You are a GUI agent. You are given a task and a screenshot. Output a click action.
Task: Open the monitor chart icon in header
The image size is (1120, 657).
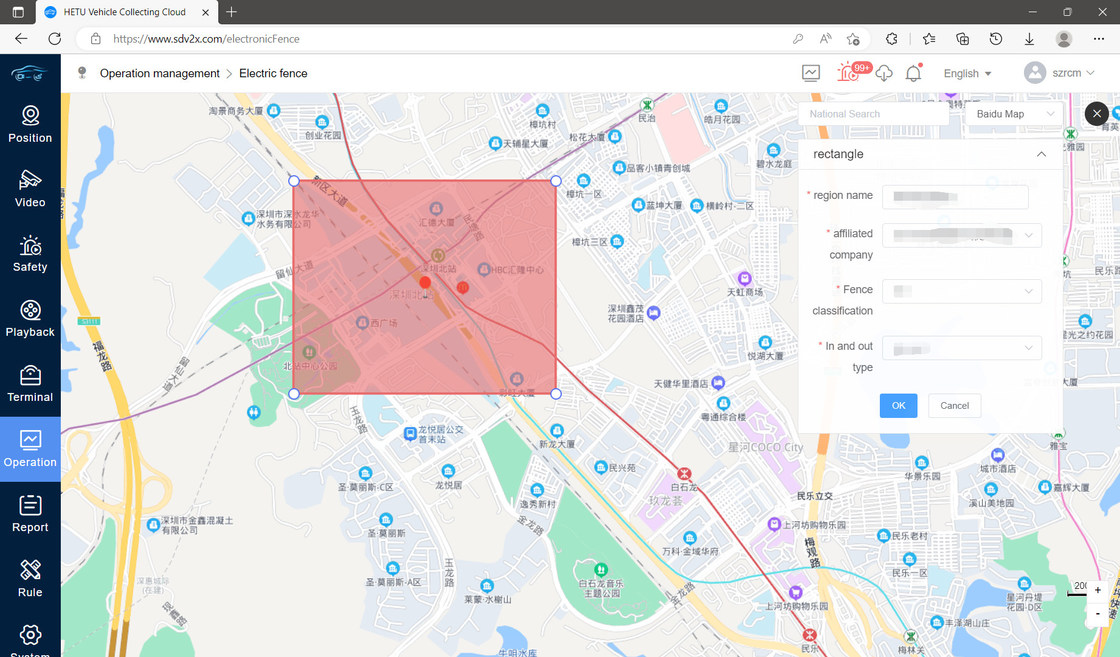pos(810,73)
